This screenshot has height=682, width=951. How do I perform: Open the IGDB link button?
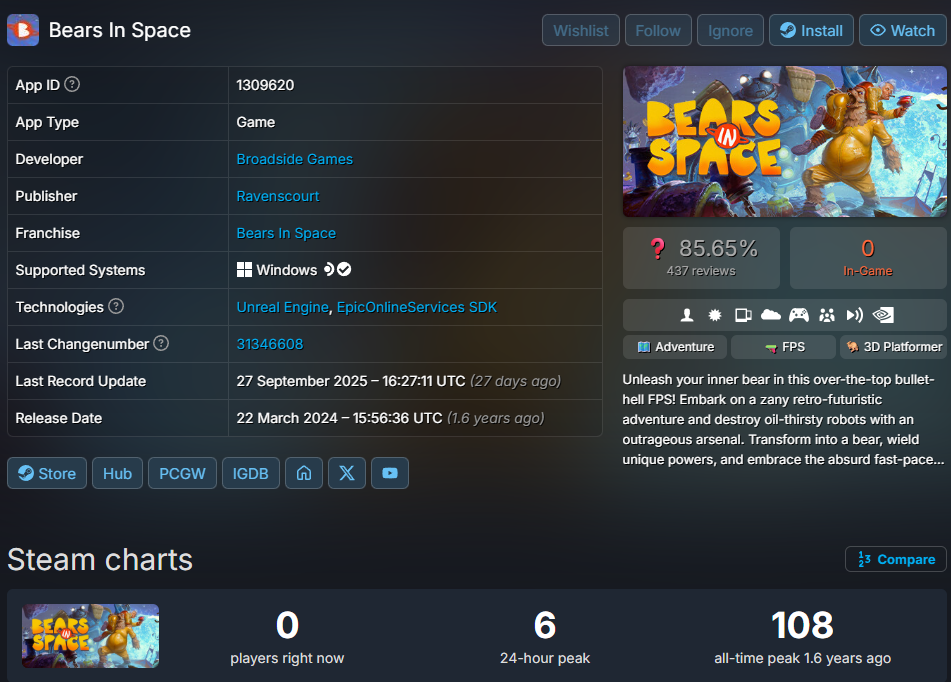click(x=250, y=473)
